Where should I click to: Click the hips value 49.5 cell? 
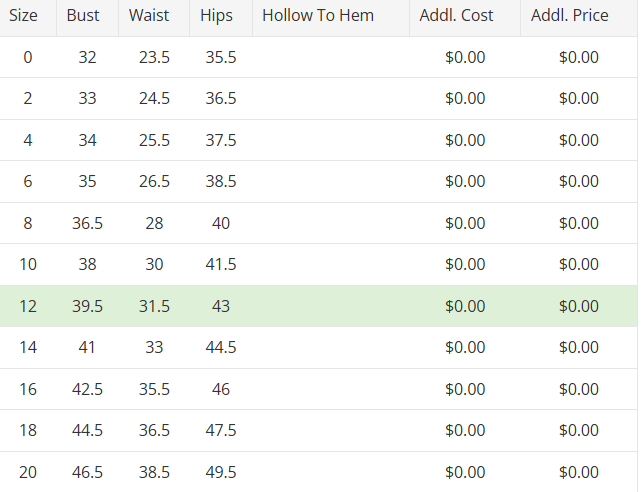click(x=221, y=472)
